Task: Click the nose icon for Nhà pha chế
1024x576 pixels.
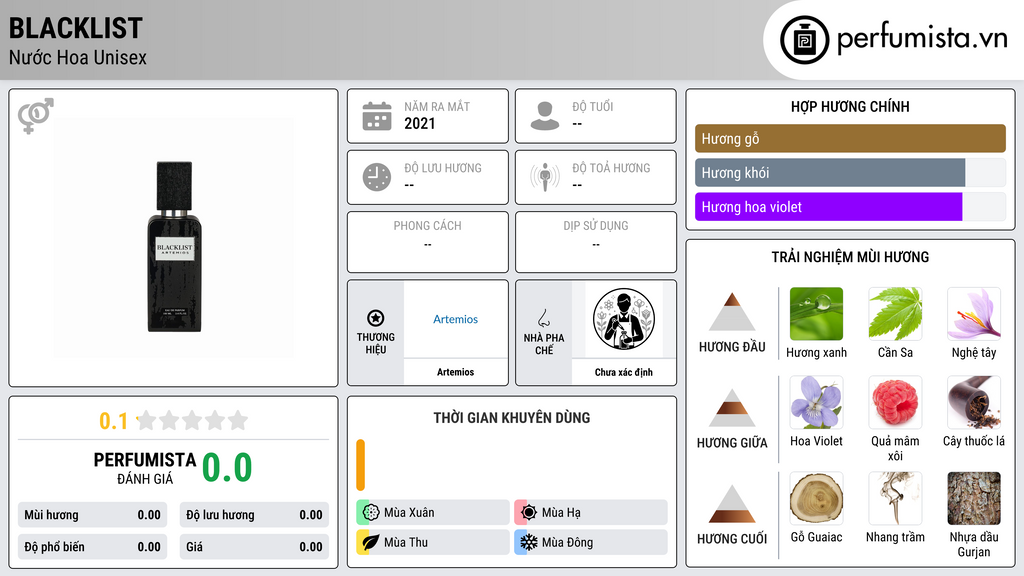Action: [543, 318]
